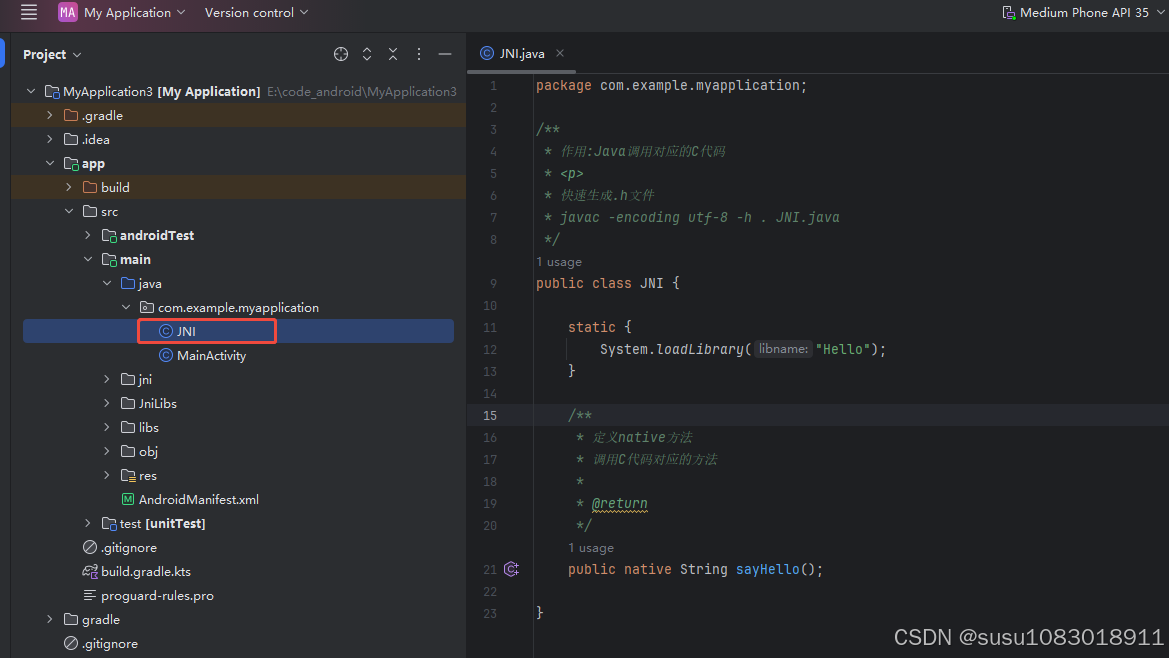Click expand-all arrows icon in Project toolbar

coord(367,53)
